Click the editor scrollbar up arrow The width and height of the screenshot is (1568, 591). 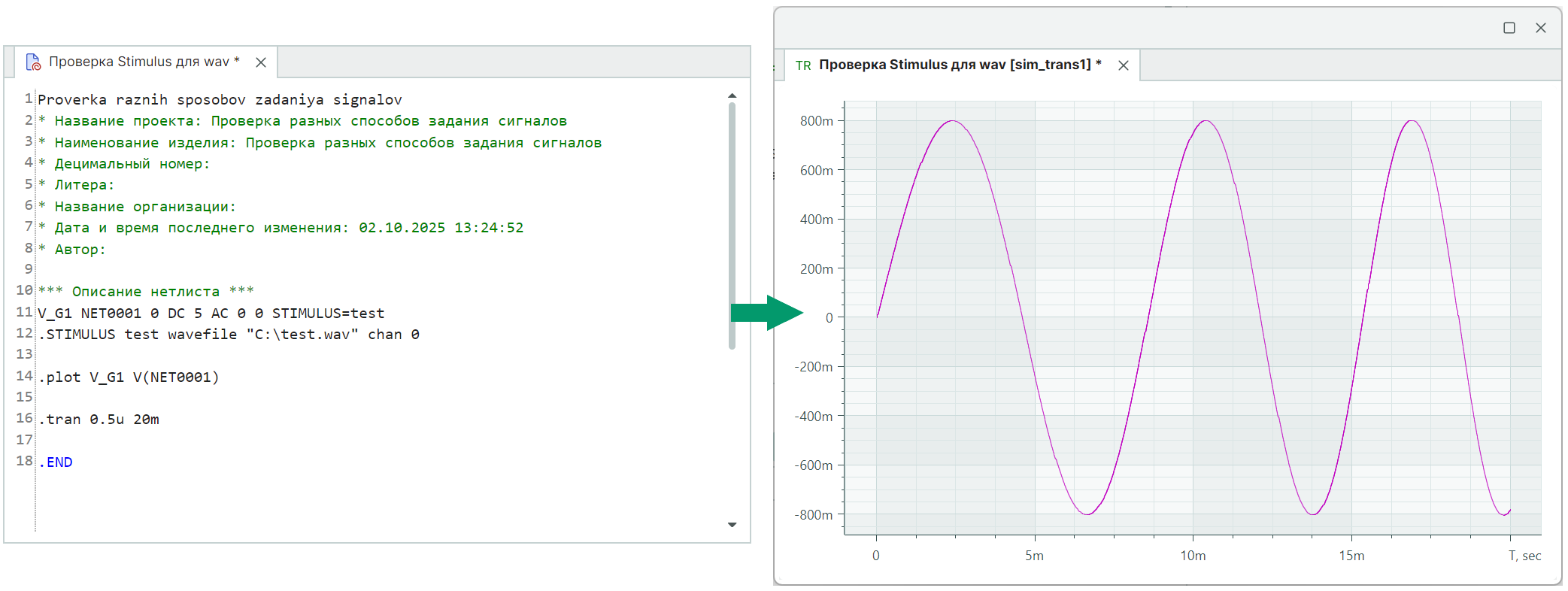[x=732, y=96]
